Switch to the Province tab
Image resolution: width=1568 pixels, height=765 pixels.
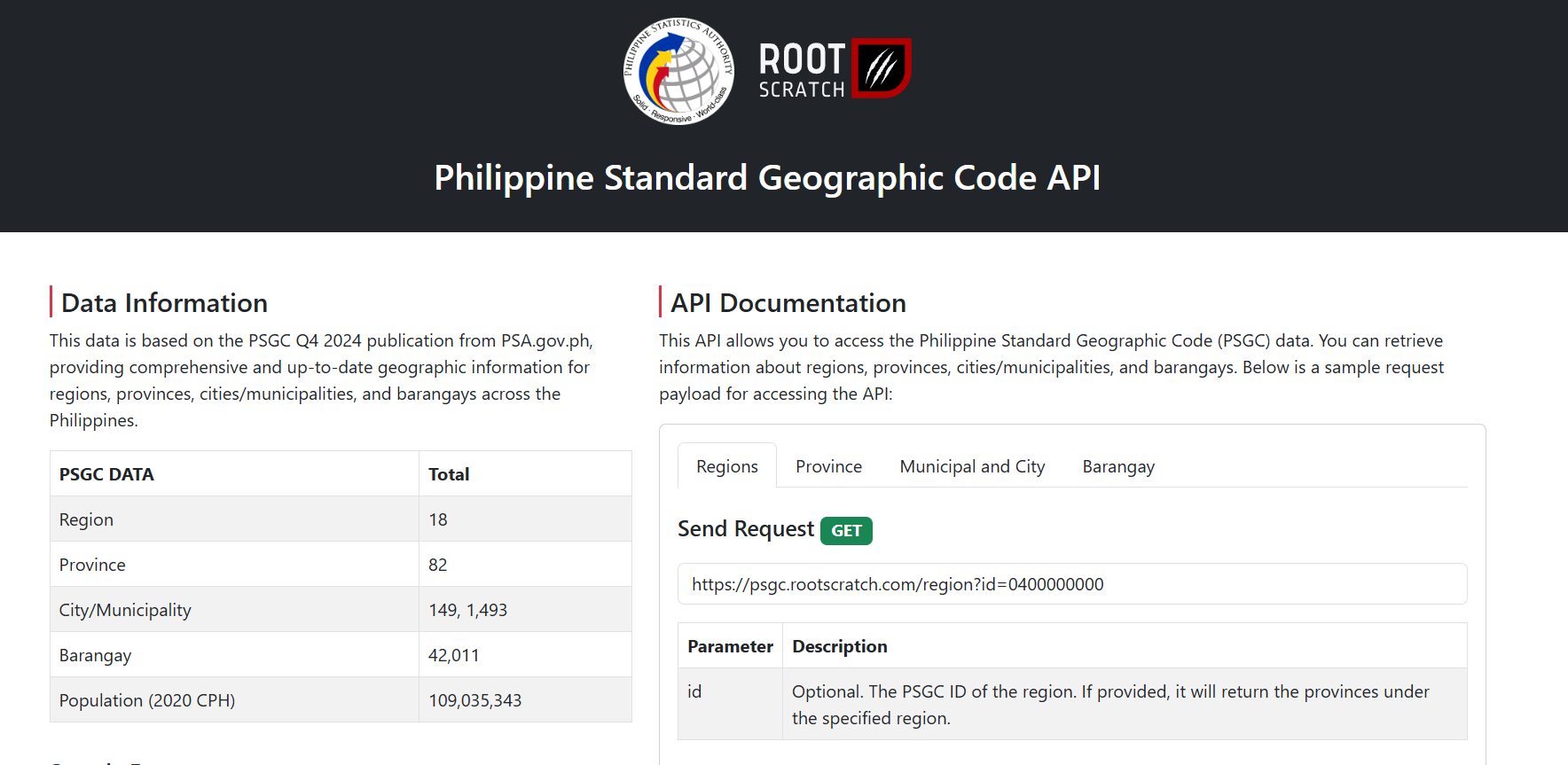(x=828, y=466)
